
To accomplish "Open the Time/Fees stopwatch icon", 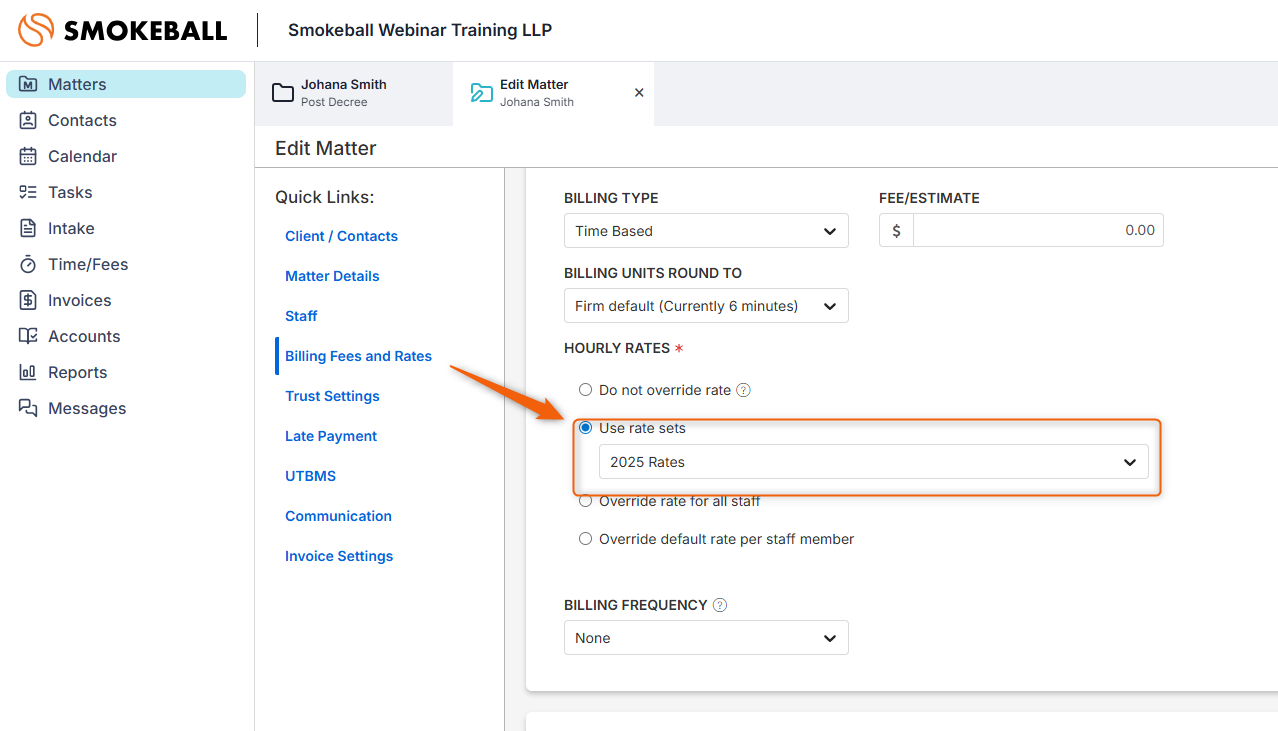I will 28,264.
